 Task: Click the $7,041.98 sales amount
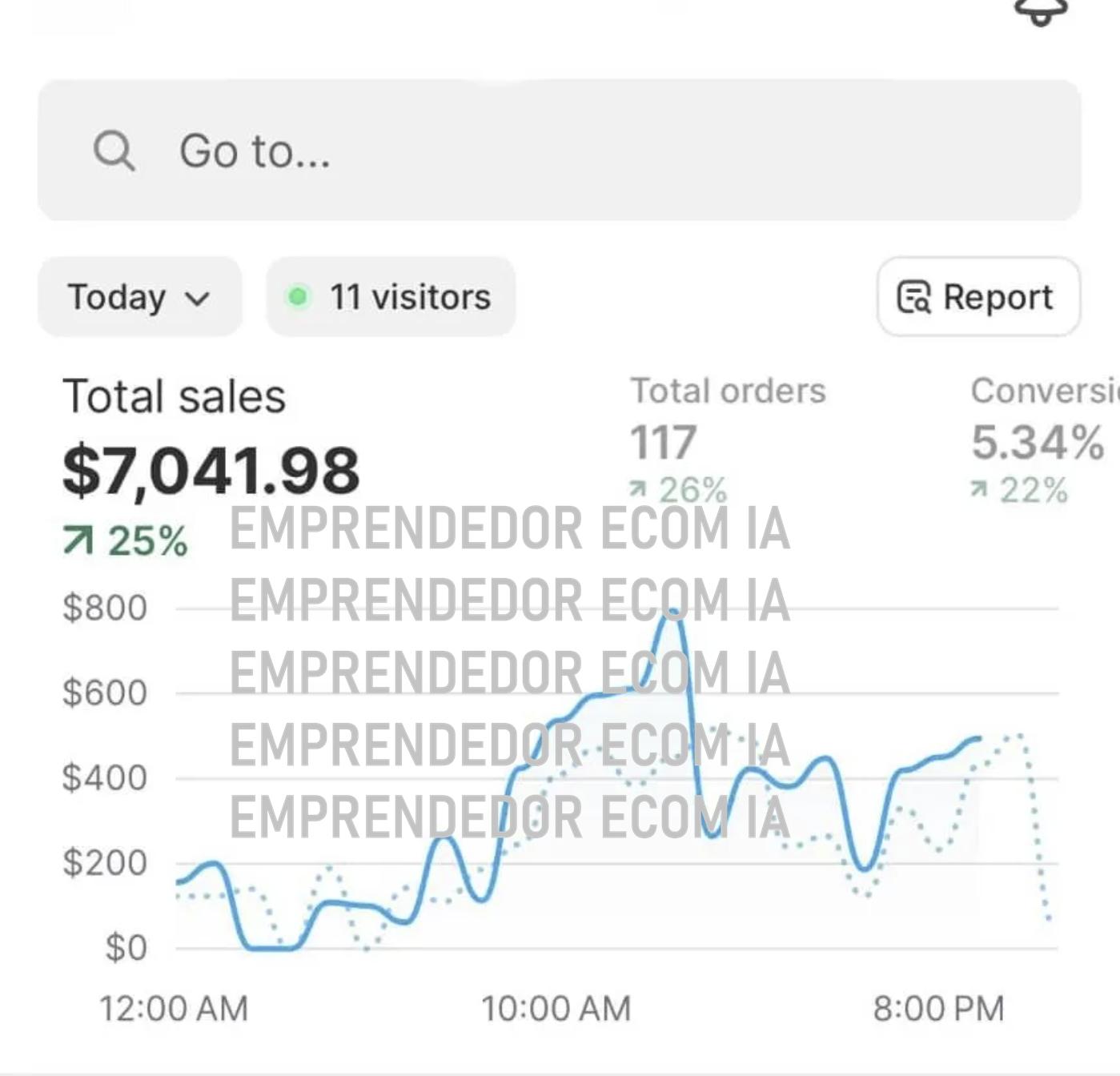coord(211,471)
